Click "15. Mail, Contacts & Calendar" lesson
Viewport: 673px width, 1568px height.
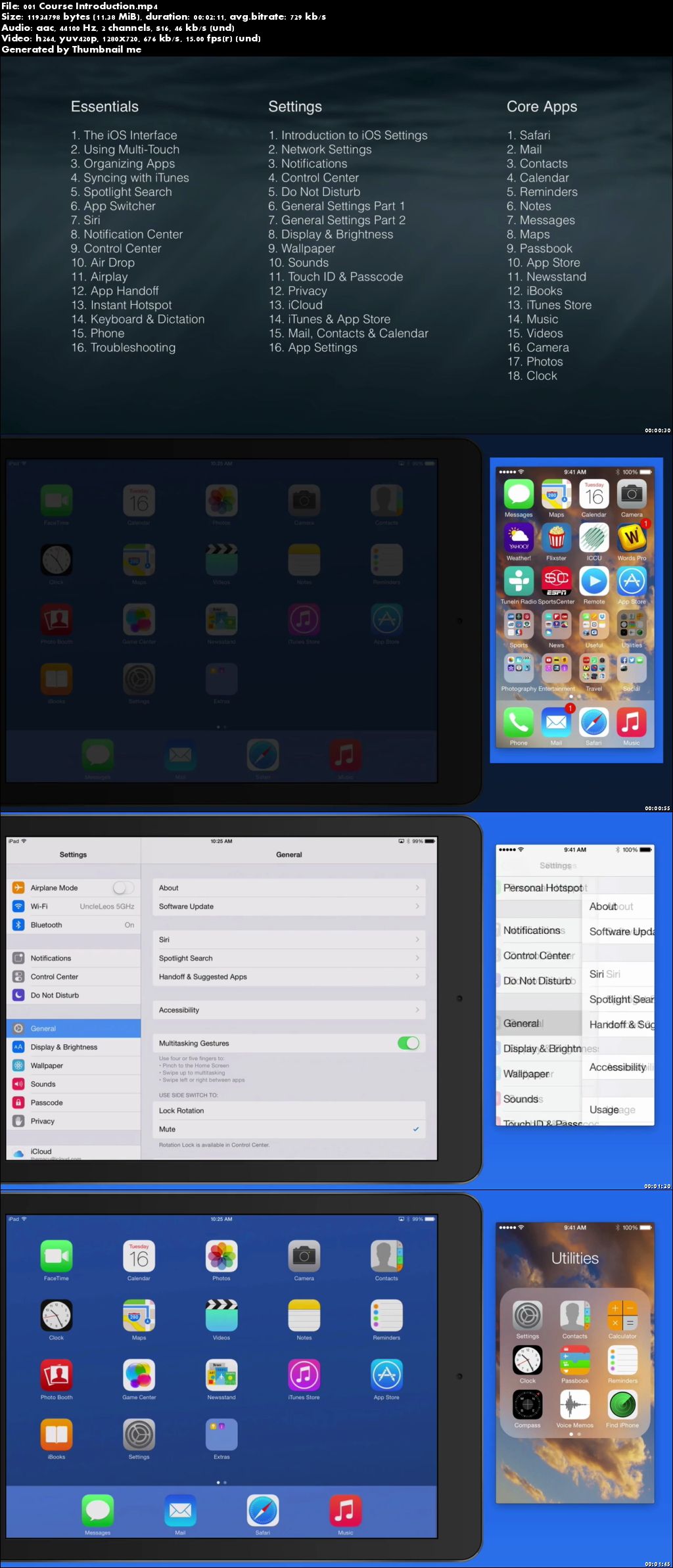pos(348,333)
